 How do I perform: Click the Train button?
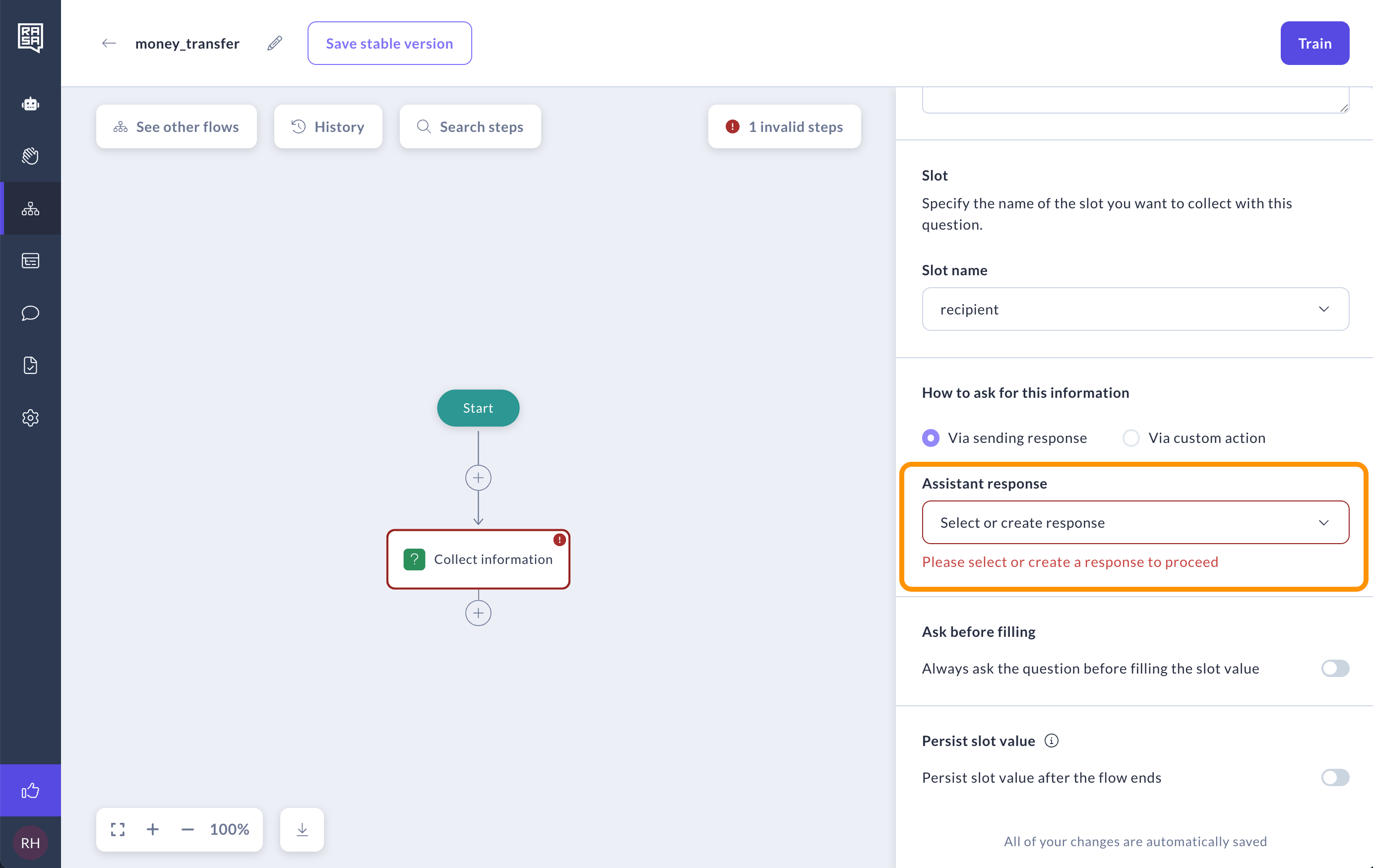click(x=1315, y=43)
